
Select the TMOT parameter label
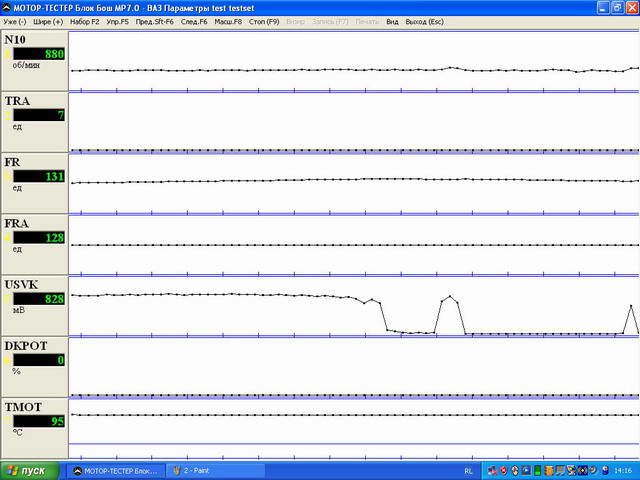(x=23, y=407)
